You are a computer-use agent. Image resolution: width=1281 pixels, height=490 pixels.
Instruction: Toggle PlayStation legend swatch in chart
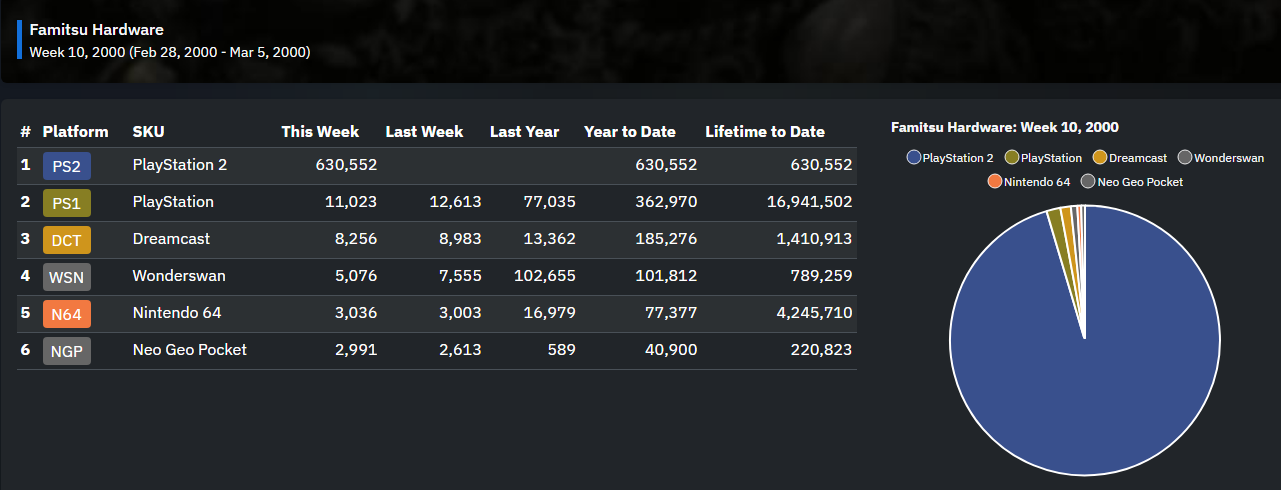pyautogui.click(x=1011, y=157)
